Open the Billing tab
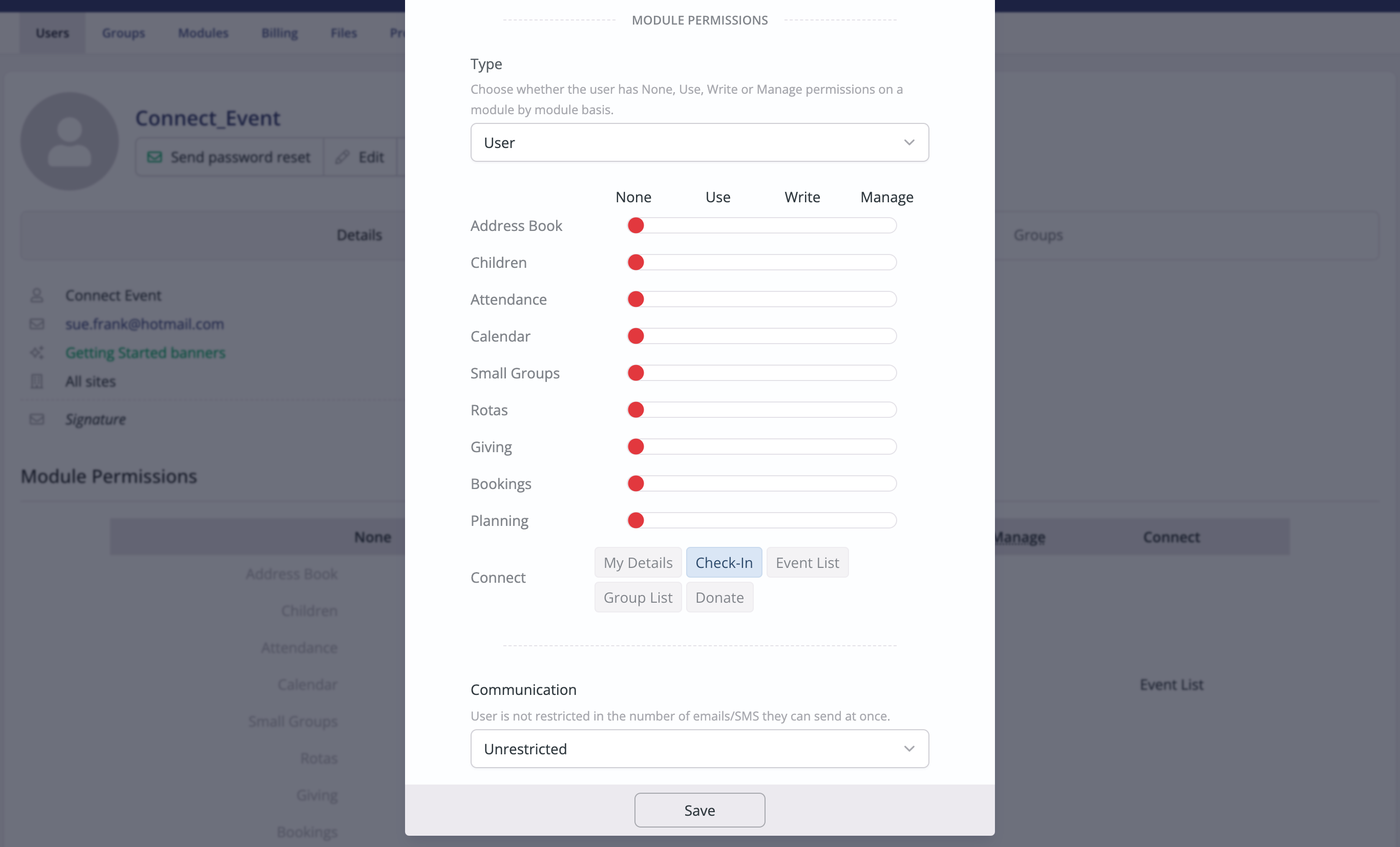The height and width of the screenshot is (847, 1400). [x=279, y=33]
